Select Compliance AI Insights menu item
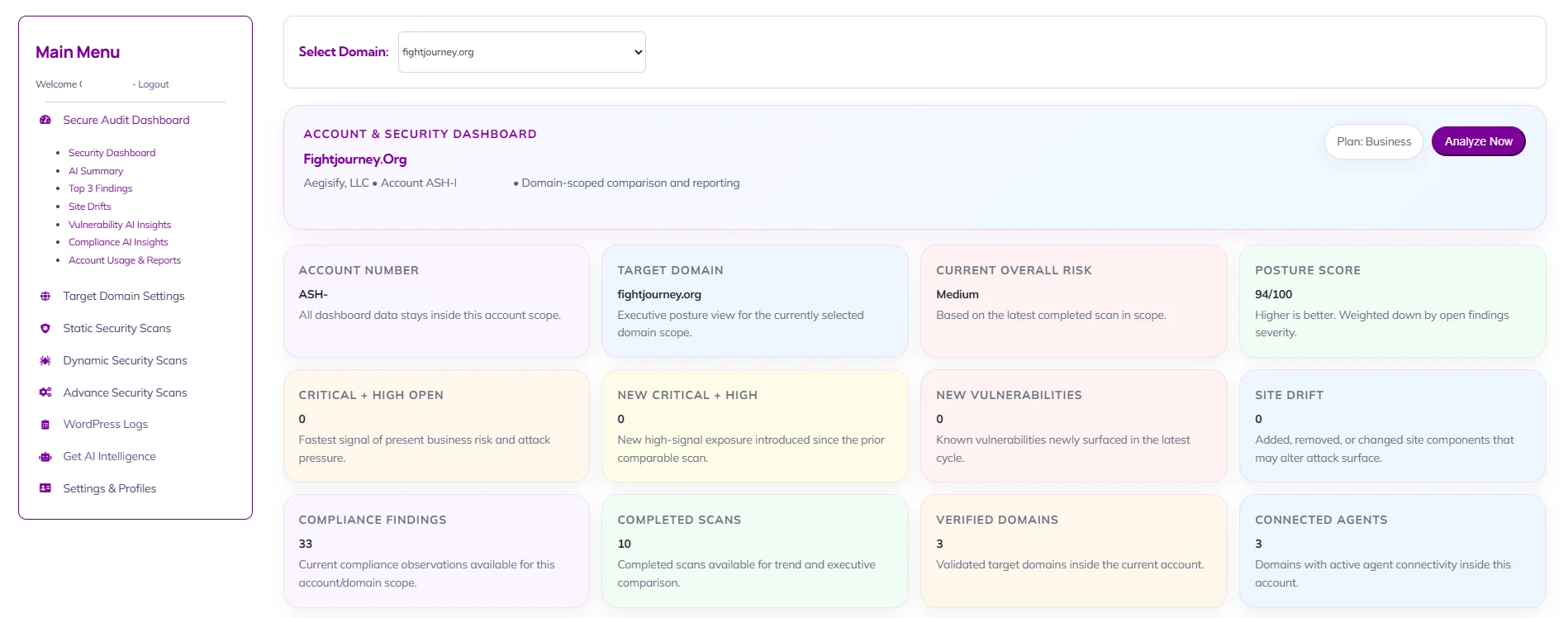The image size is (1568, 618). [118, 242]
